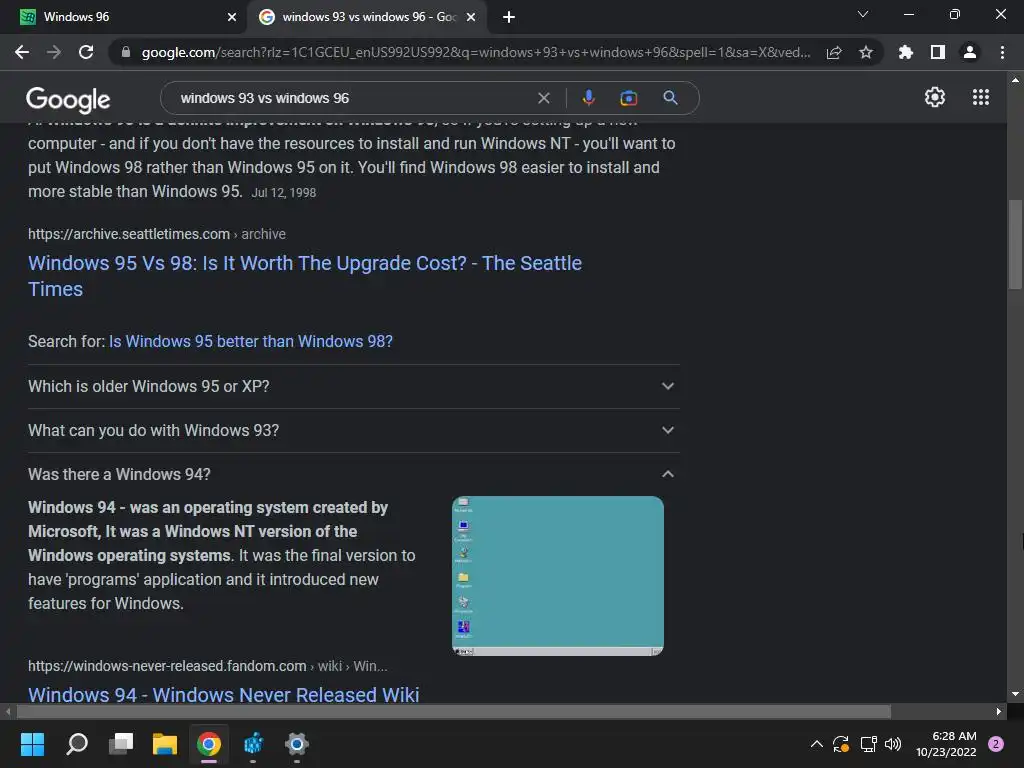This screenshot has width=1024, height=768.
Task: Close the Google search tab
Action: coord(471,17)
